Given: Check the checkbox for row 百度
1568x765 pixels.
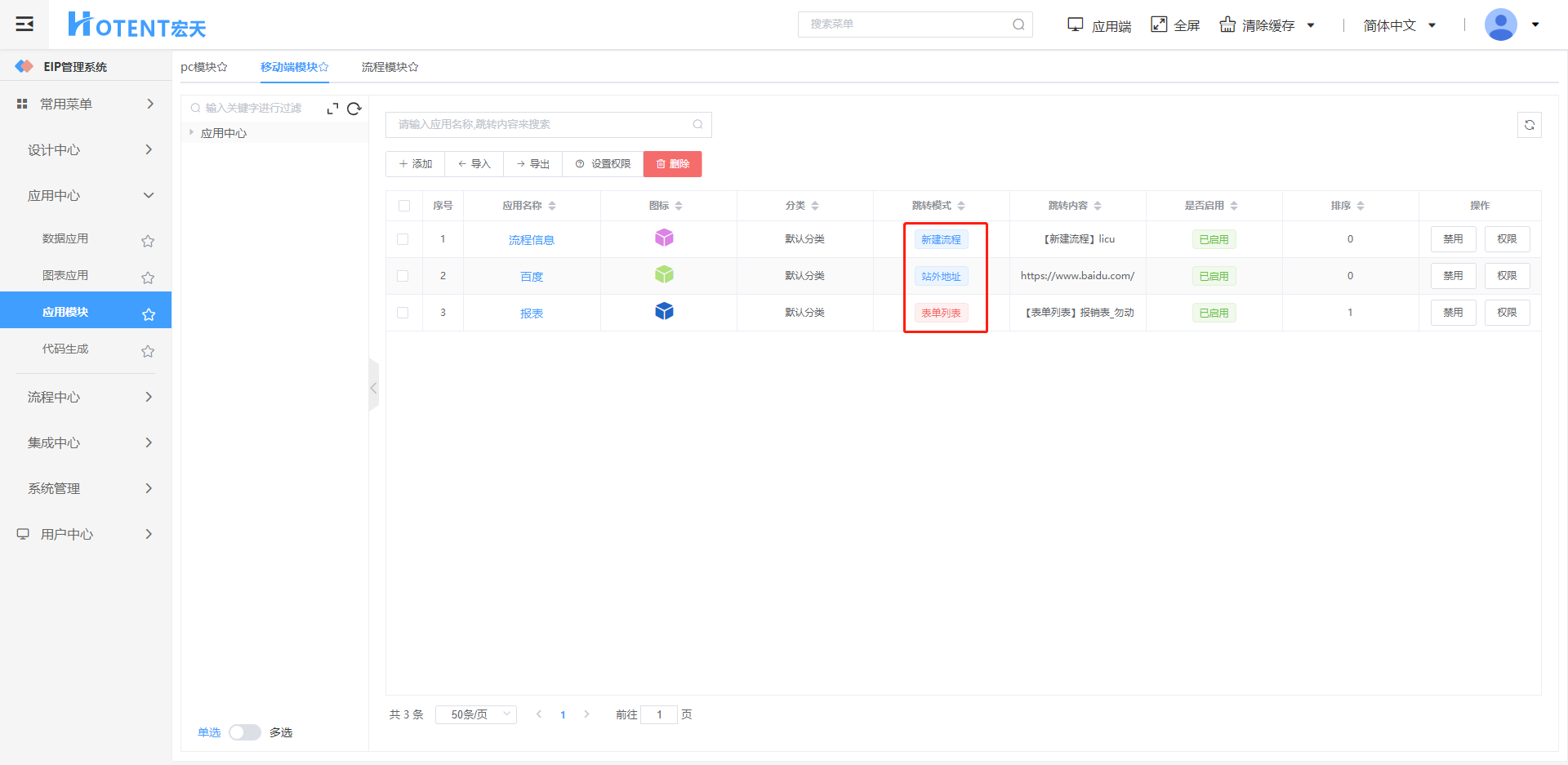Looking at the screenshot, I should (x=403, y=276).
